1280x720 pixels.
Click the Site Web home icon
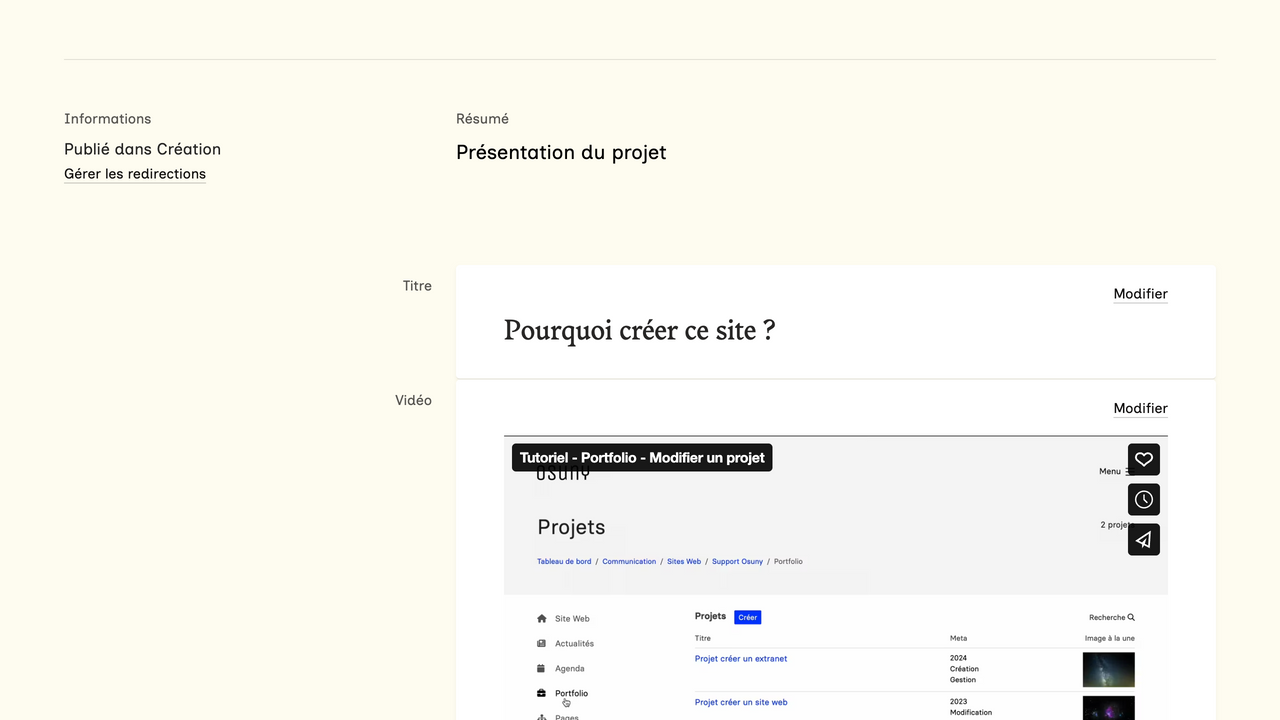pos(542,619)
